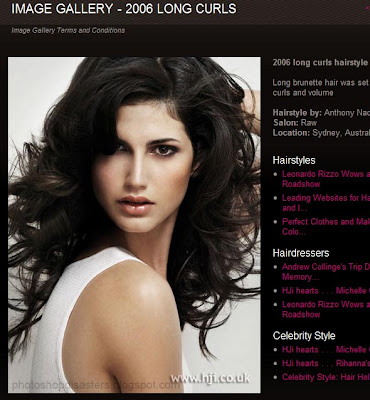Image resolution: width=370 pixels, height=400 pixels.
Task: Click the main long curls hairstyle photo
Action: (134, 225)
